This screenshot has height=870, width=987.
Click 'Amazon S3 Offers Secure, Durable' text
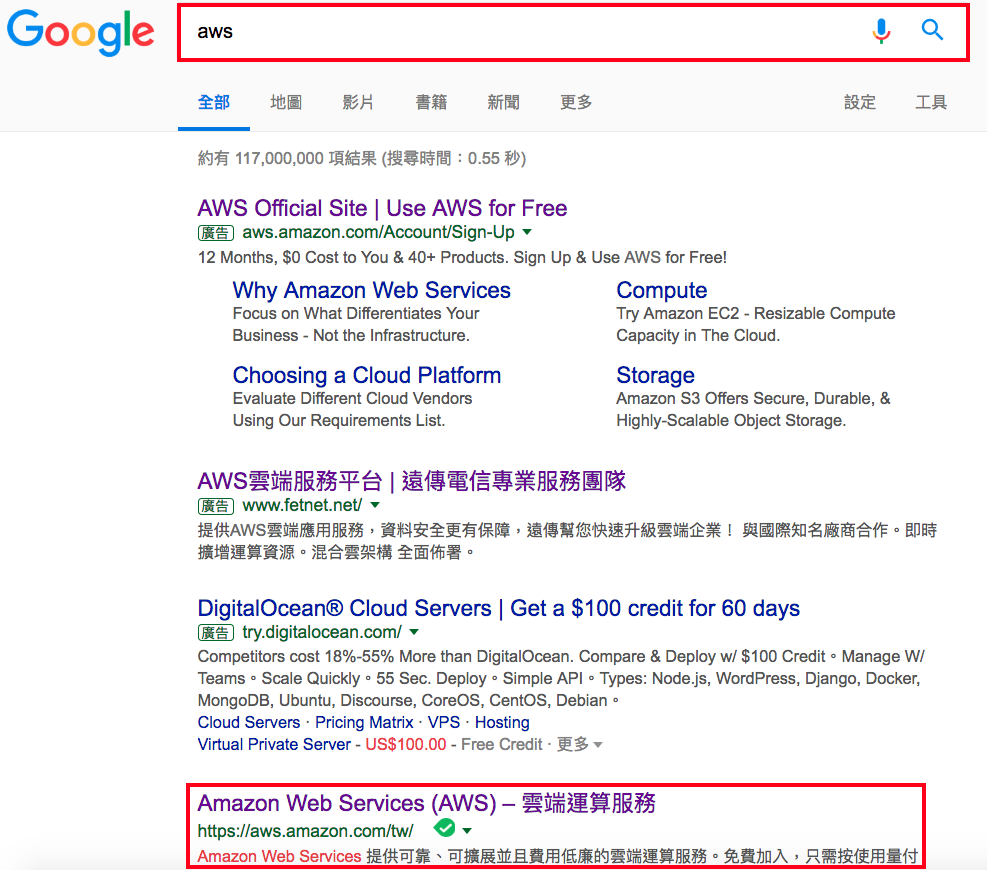753,398
